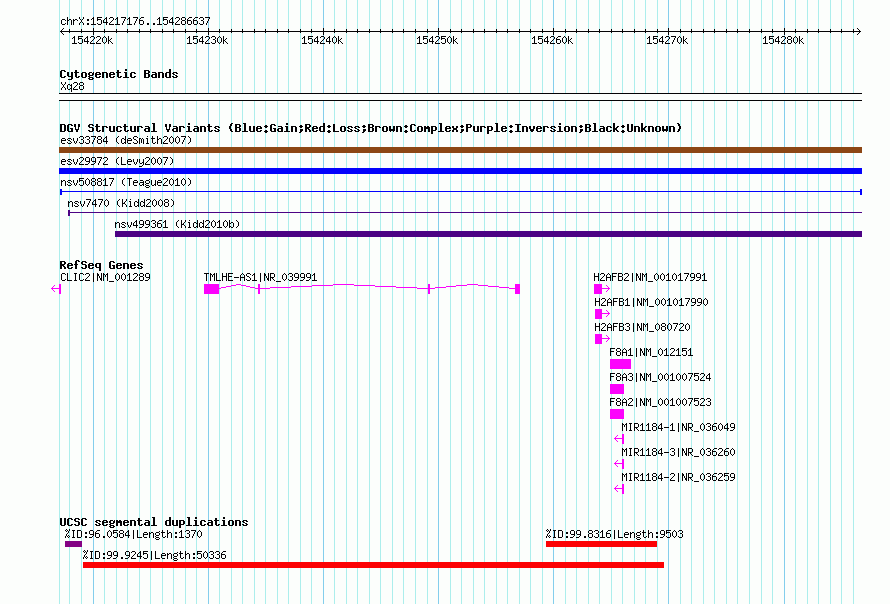Screen dimensions: 890x604
Task: Select the esv29972 Levy2007 blue gain bar
Action: point(460,171)
